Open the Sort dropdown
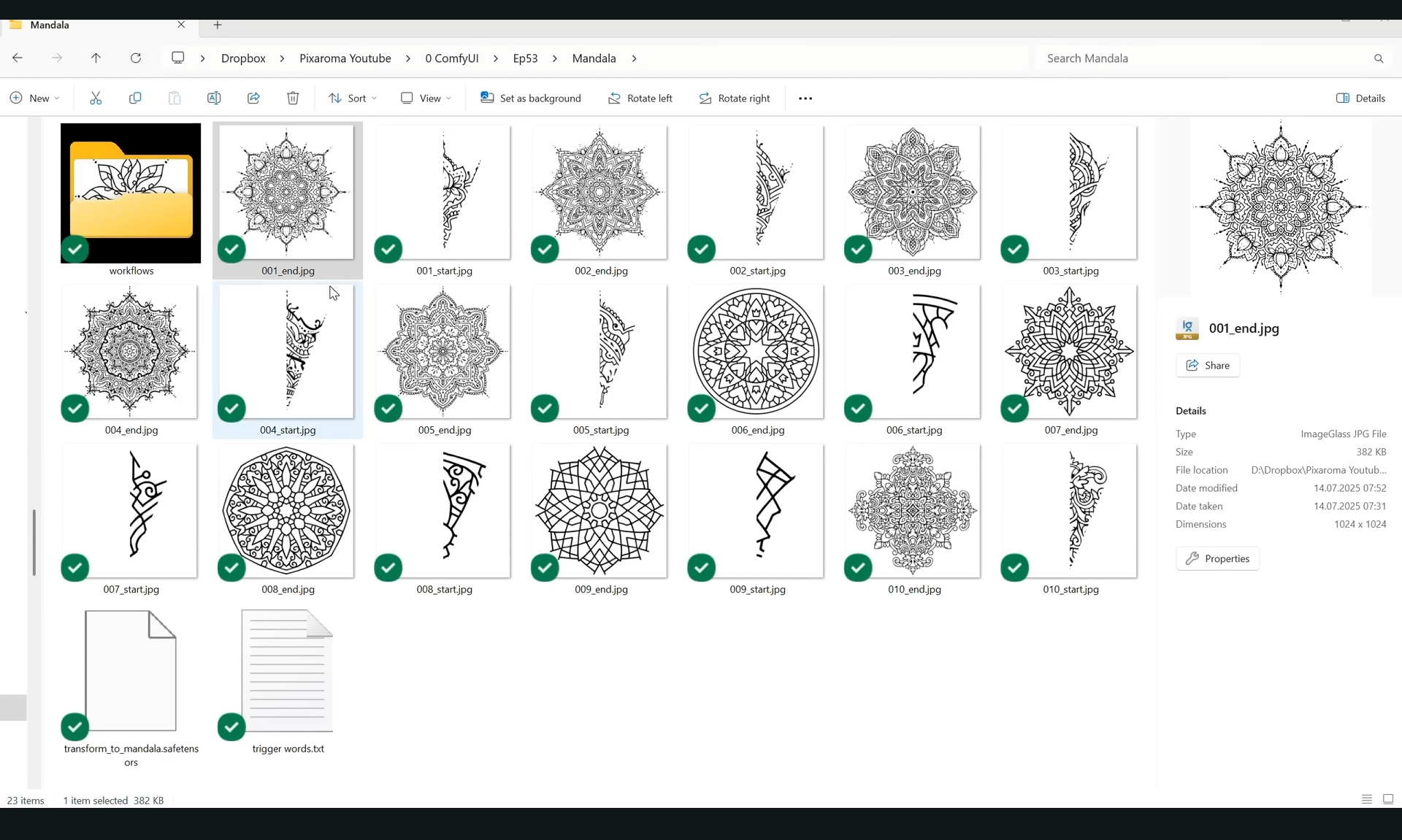The image size is (1402, 840). point(353,98)
